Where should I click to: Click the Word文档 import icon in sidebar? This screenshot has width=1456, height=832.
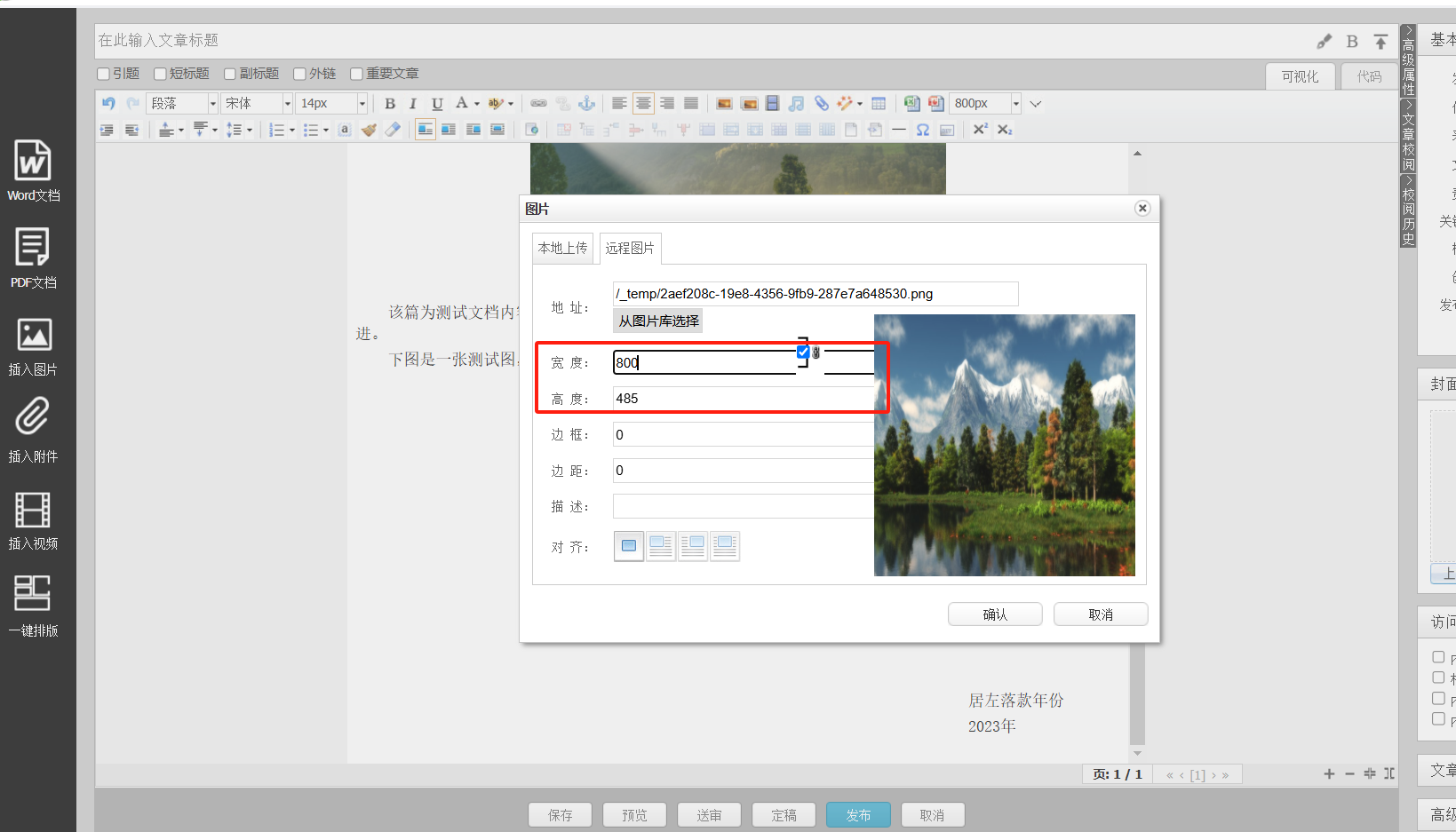(x=33, y=170)
